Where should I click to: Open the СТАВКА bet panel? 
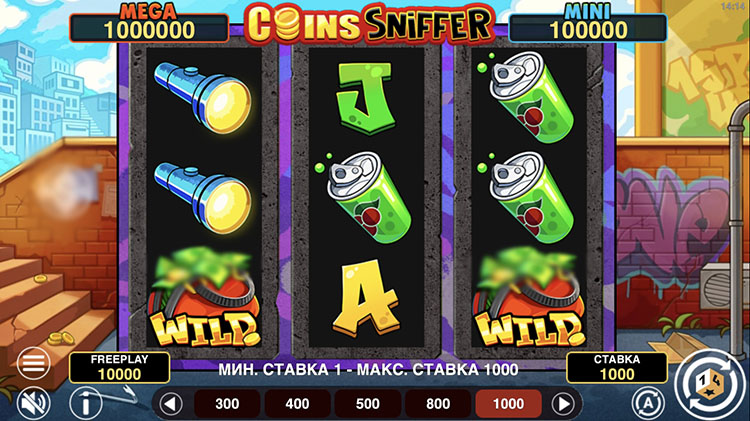(617, 367)
